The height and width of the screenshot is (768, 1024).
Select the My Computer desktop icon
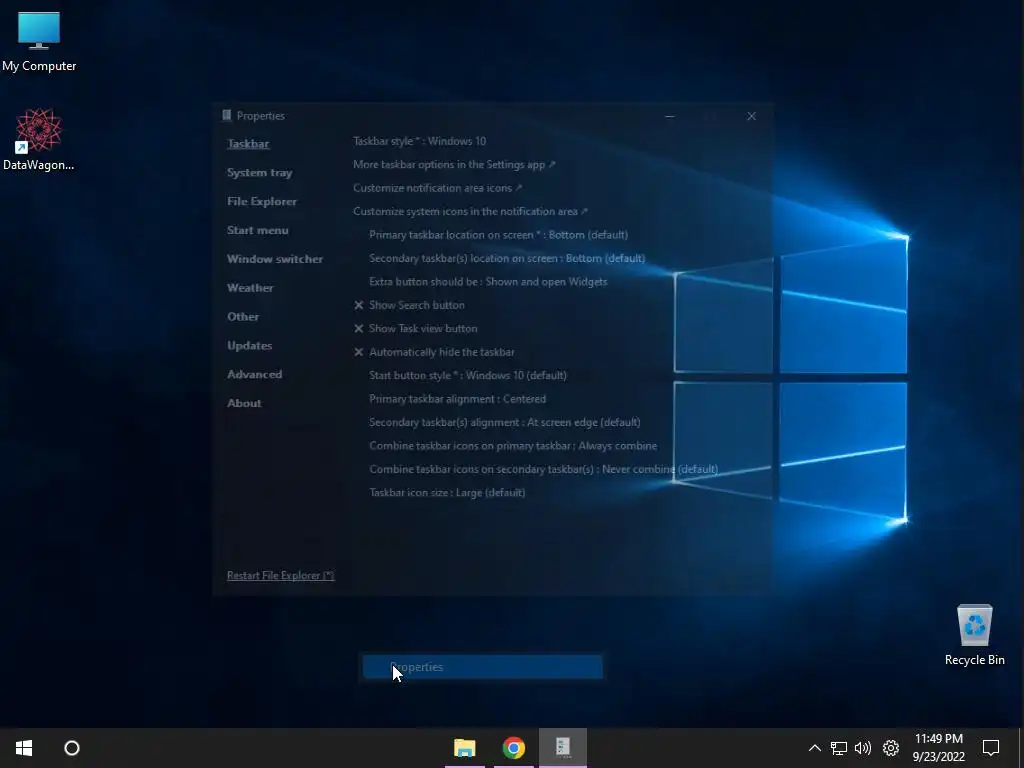(x=39, y=41)
